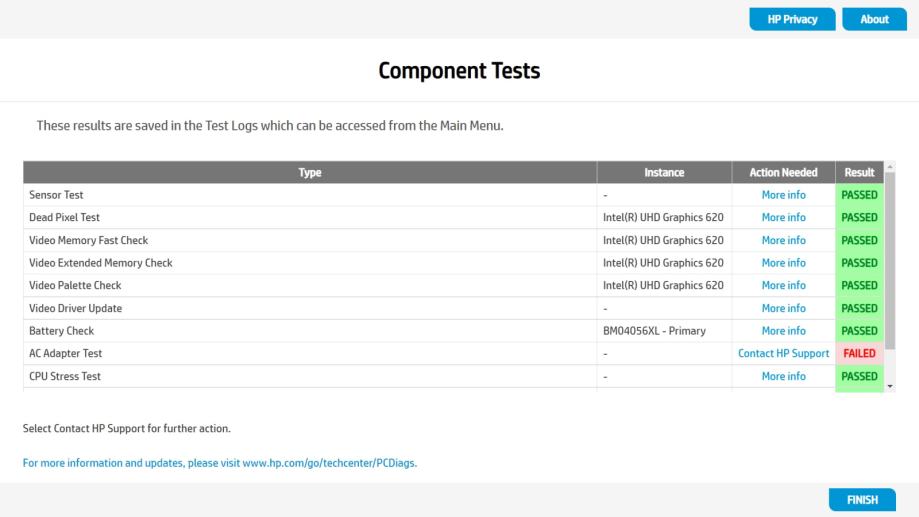Show More info for Video Extended Memory Check
The height and width of the screenshot is (517, 919).
pyautogui.click(x=783, y=263)
